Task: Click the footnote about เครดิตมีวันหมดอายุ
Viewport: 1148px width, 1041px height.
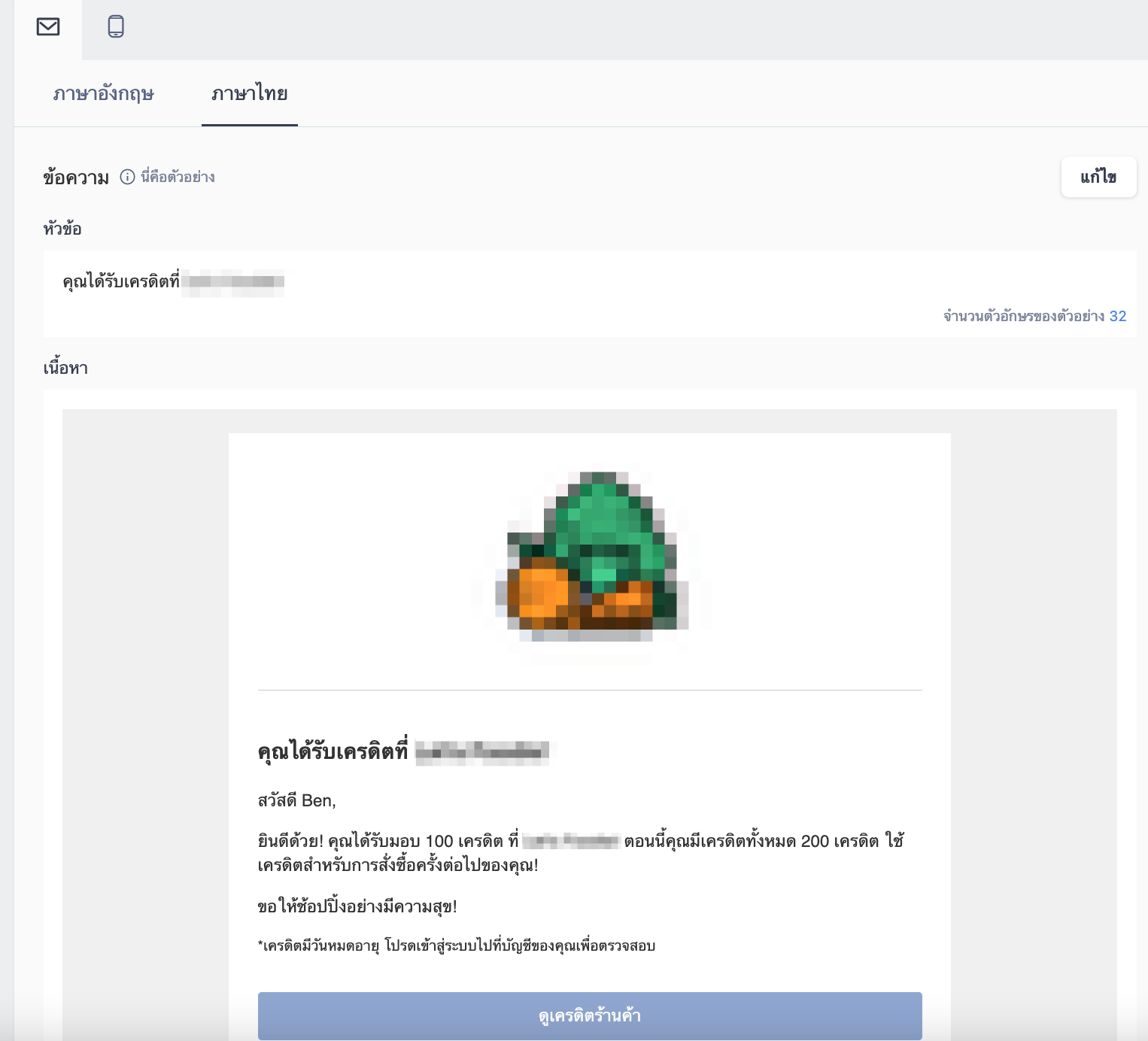Action: pos(457,945)
